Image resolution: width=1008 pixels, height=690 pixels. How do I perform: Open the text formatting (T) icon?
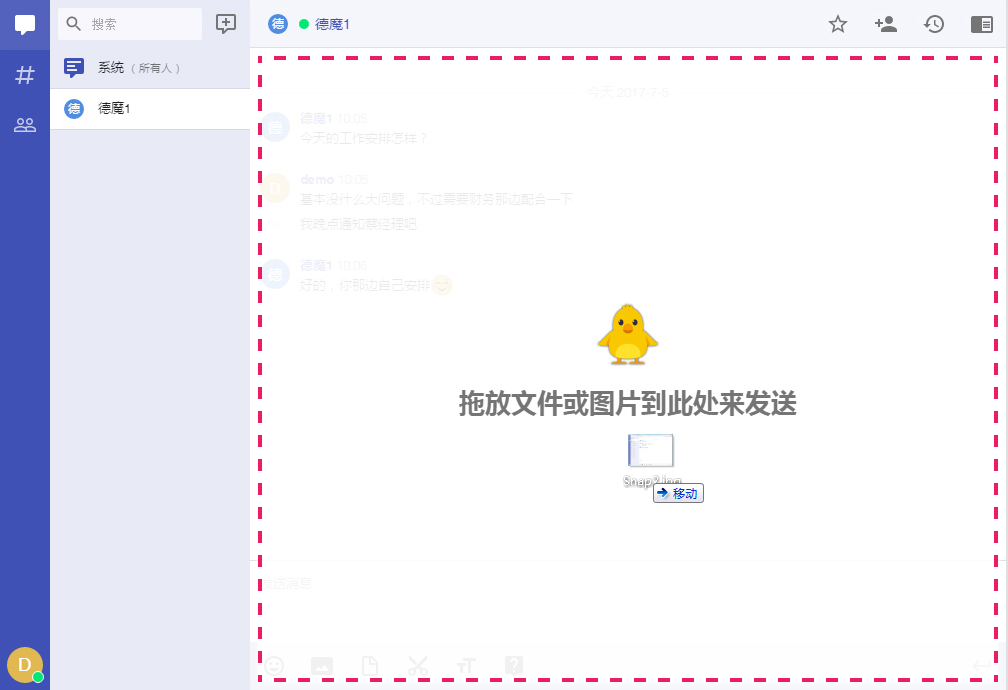(466, 665)
